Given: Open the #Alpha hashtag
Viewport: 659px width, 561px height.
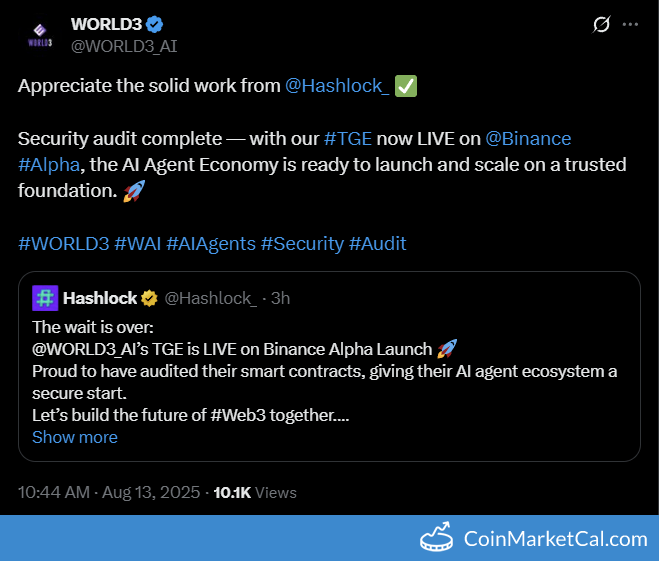Looking at the screenshot, I should pos(48,164).
